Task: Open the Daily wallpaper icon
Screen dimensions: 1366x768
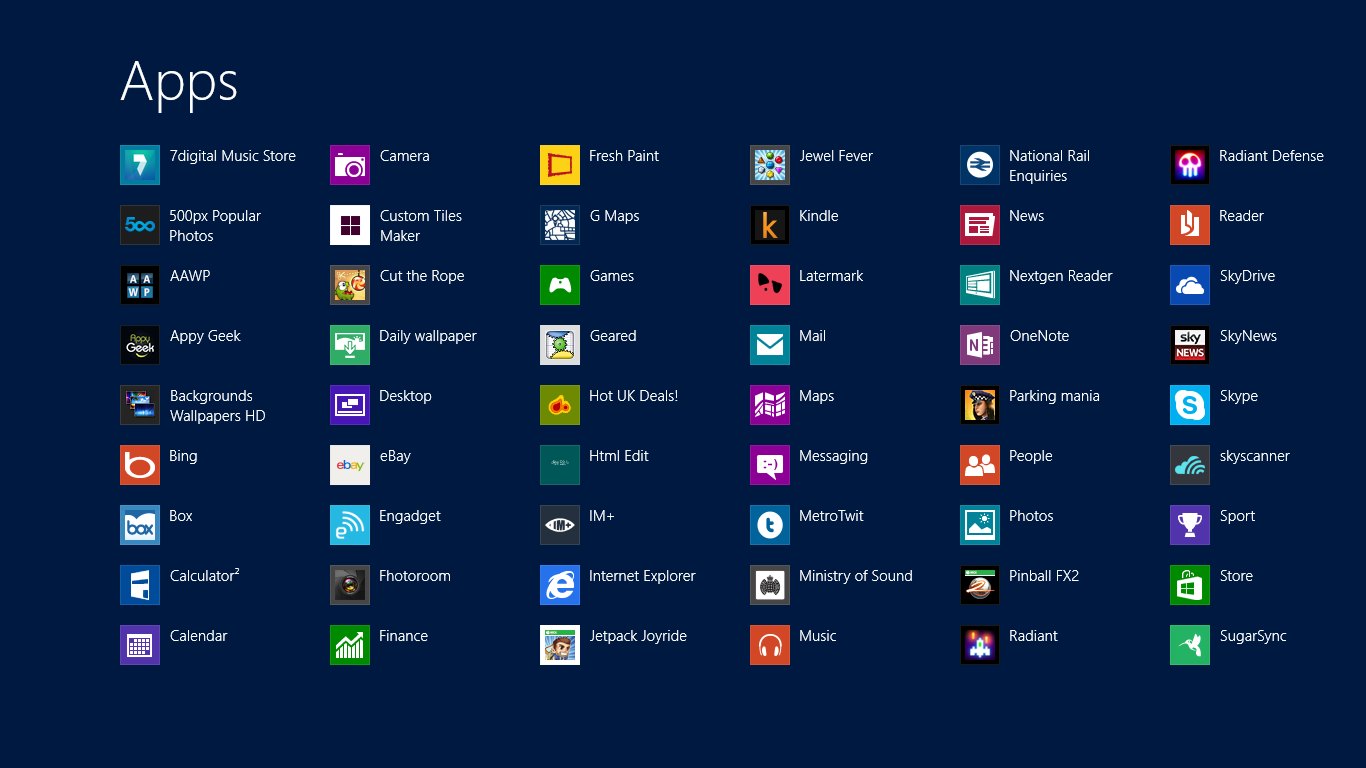Action: pyautogui.click(x=350, y=345)
